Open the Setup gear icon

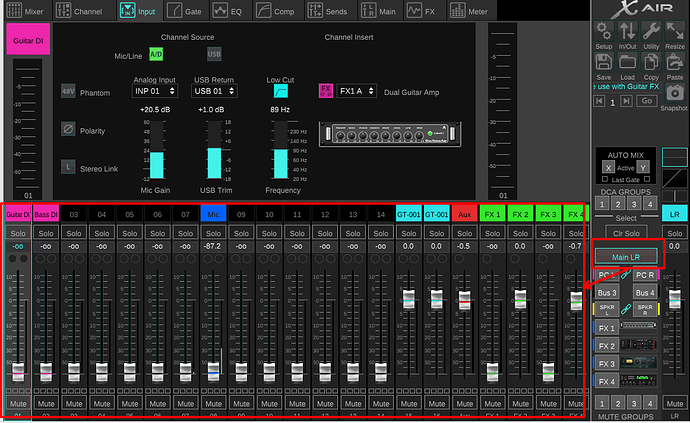click(x=603, y=33)
